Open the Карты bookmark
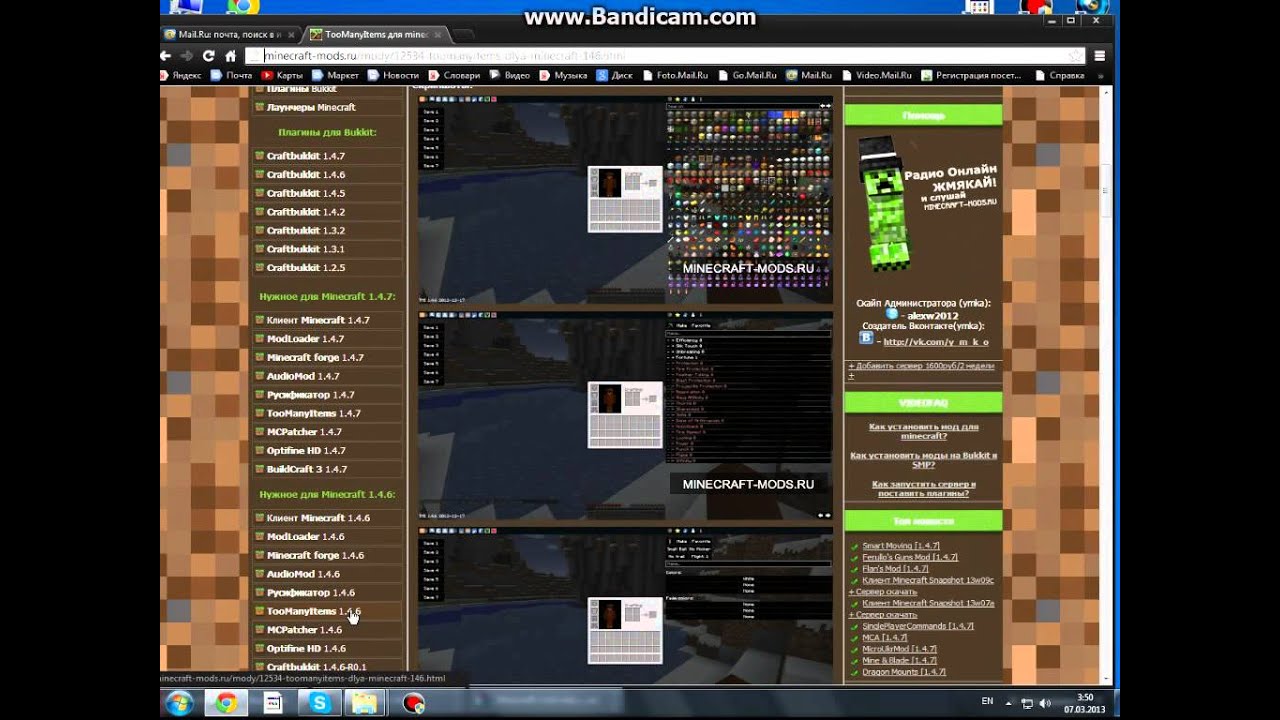The height and width of the screenshot is (720, 1280). pos(283,75)
